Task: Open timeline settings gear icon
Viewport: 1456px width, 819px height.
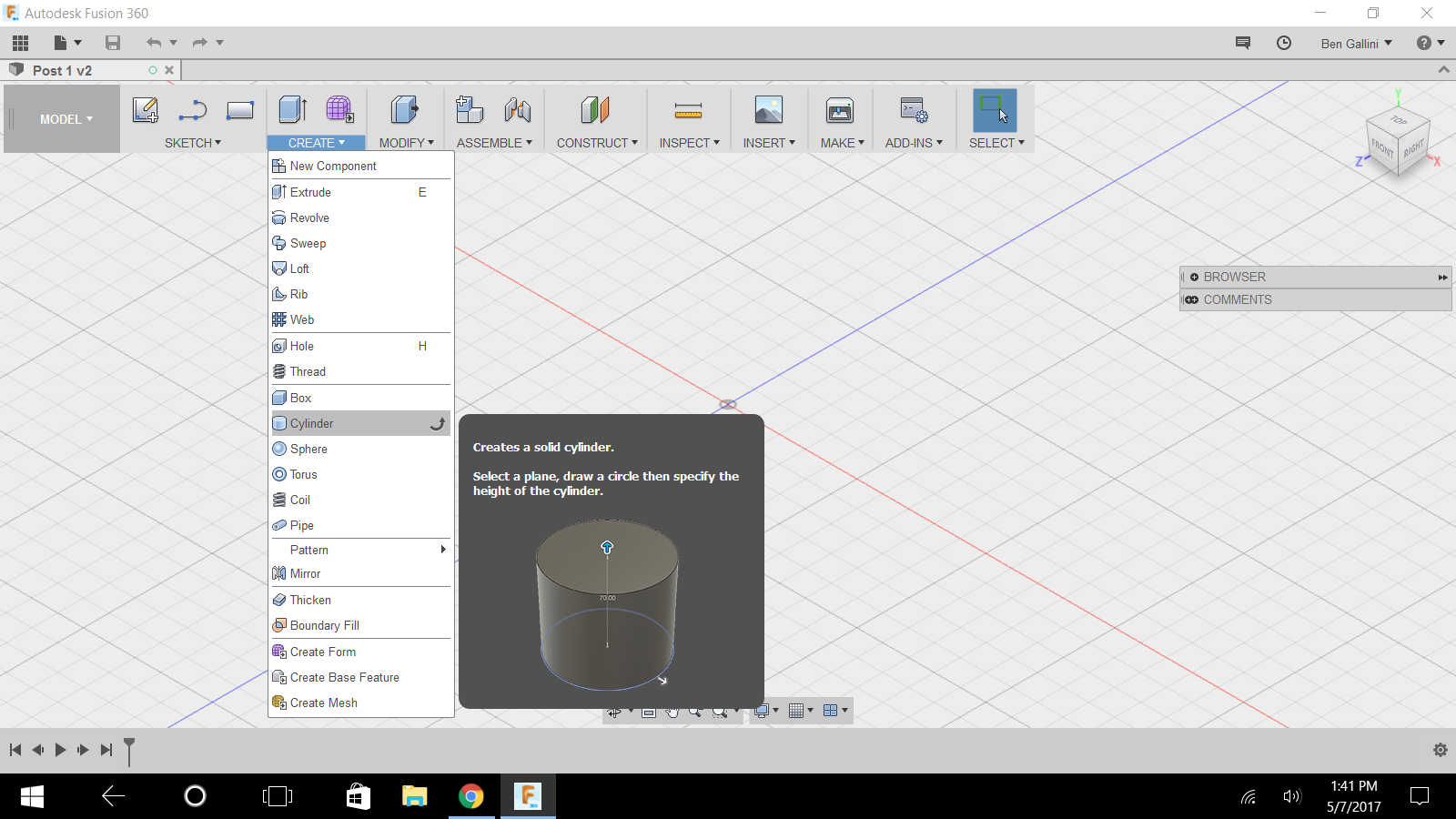Action: point(1440,750)
